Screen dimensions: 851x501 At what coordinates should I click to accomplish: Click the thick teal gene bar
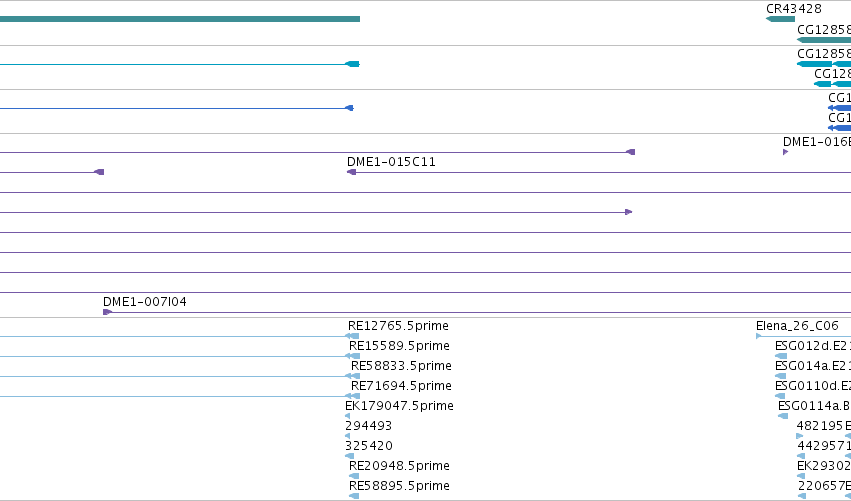pos(180,19)
